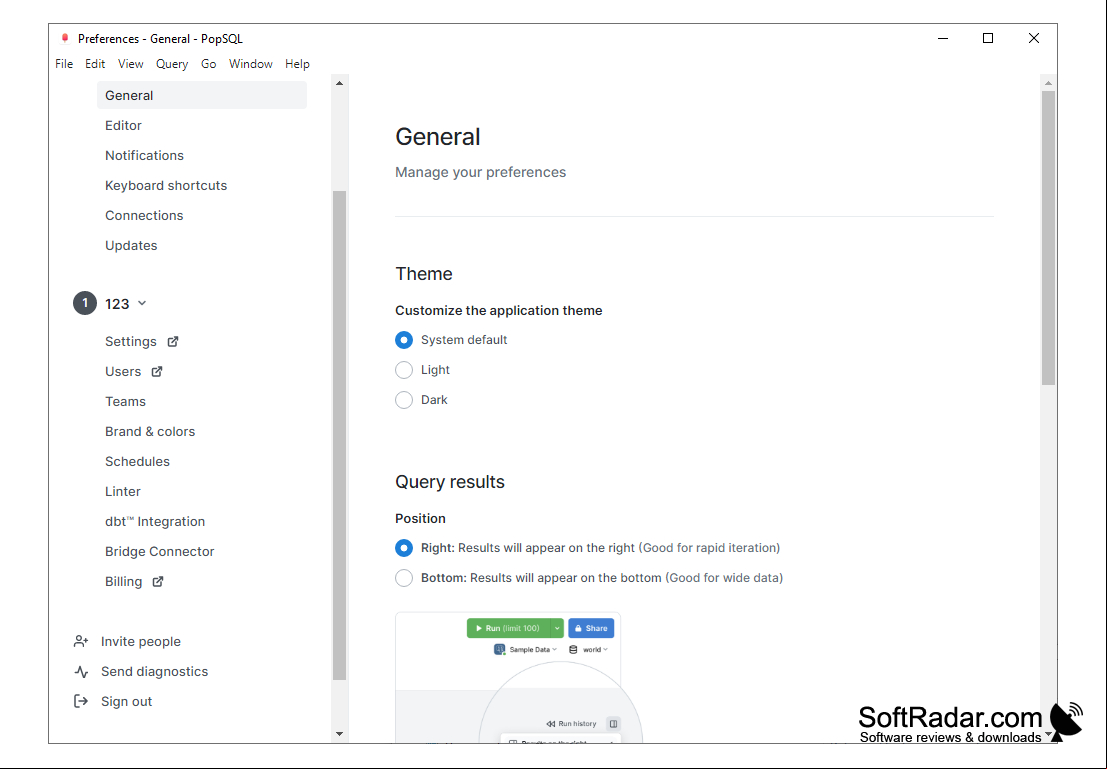The height and width of the screenshot is (769, 1107).
Task: Click the Send diagnostics pulse icon
Action: click(81, 672)
